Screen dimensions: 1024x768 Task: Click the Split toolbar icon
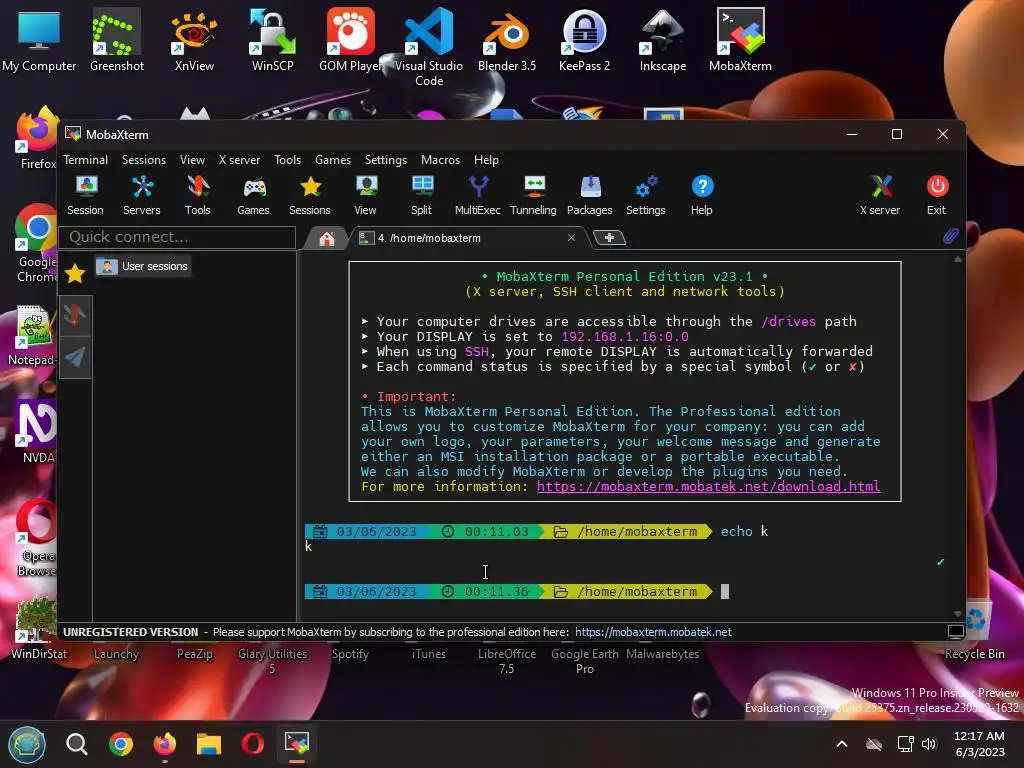[421, 195]
